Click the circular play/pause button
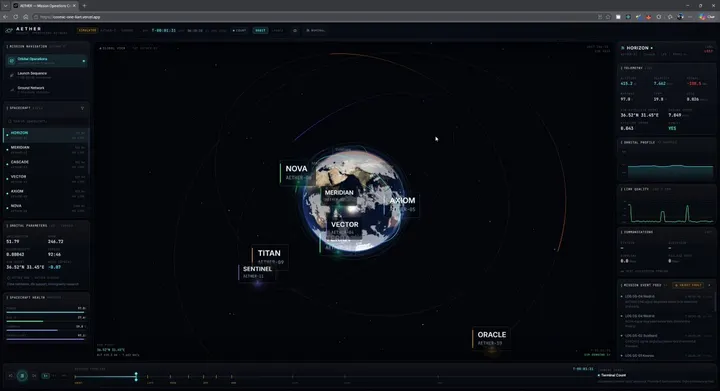 [22, 375]
